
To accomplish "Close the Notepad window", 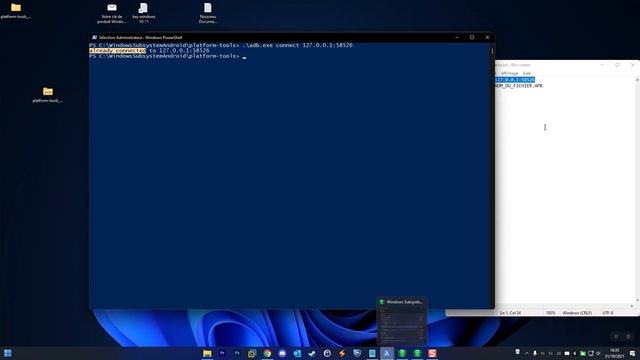I will pos(633,64).
